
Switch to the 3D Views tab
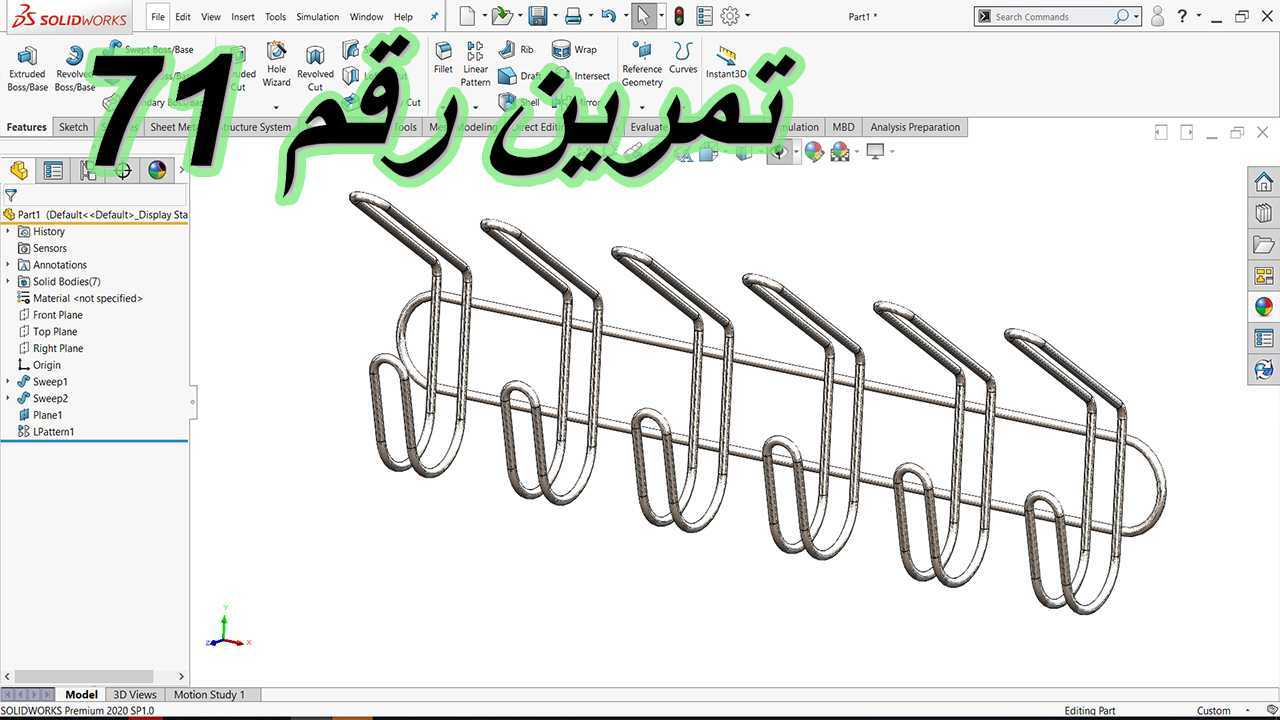tap(135, 694)
